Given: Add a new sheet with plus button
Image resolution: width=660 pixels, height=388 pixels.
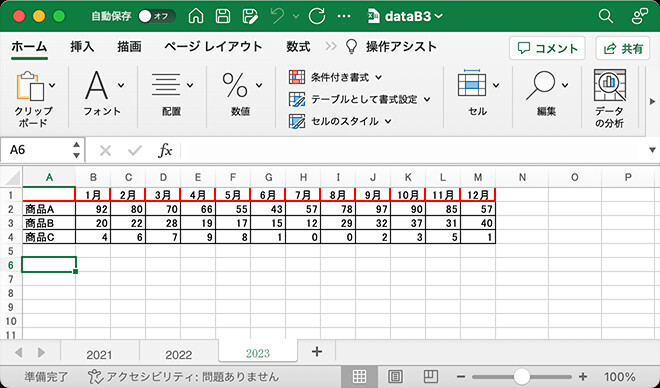Looking at the screenshot, I should pyautogui.click(x=317, y=351).
